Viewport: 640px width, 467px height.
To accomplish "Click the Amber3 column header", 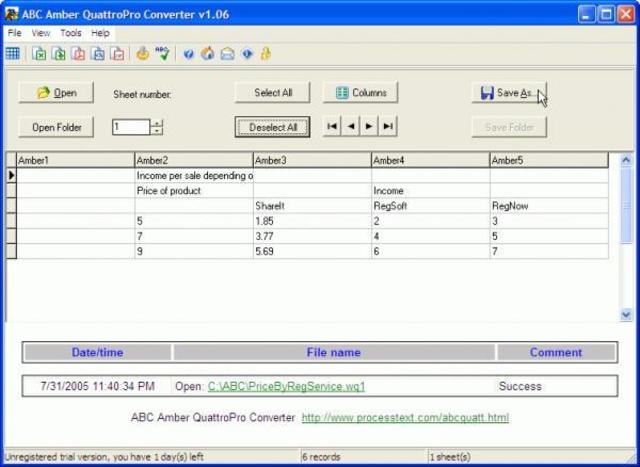I will 312,160.
